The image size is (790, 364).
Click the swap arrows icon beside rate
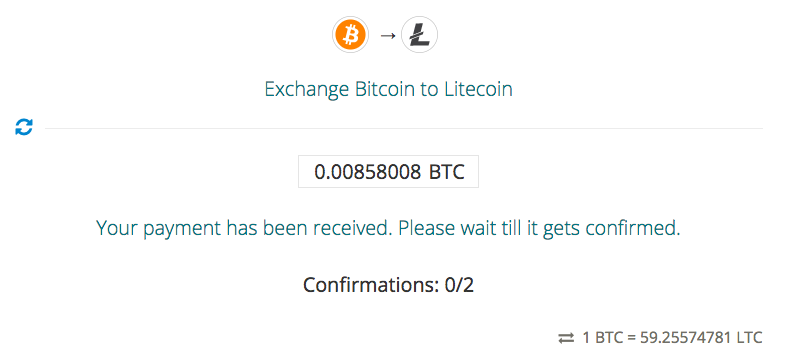pos(566,338)
